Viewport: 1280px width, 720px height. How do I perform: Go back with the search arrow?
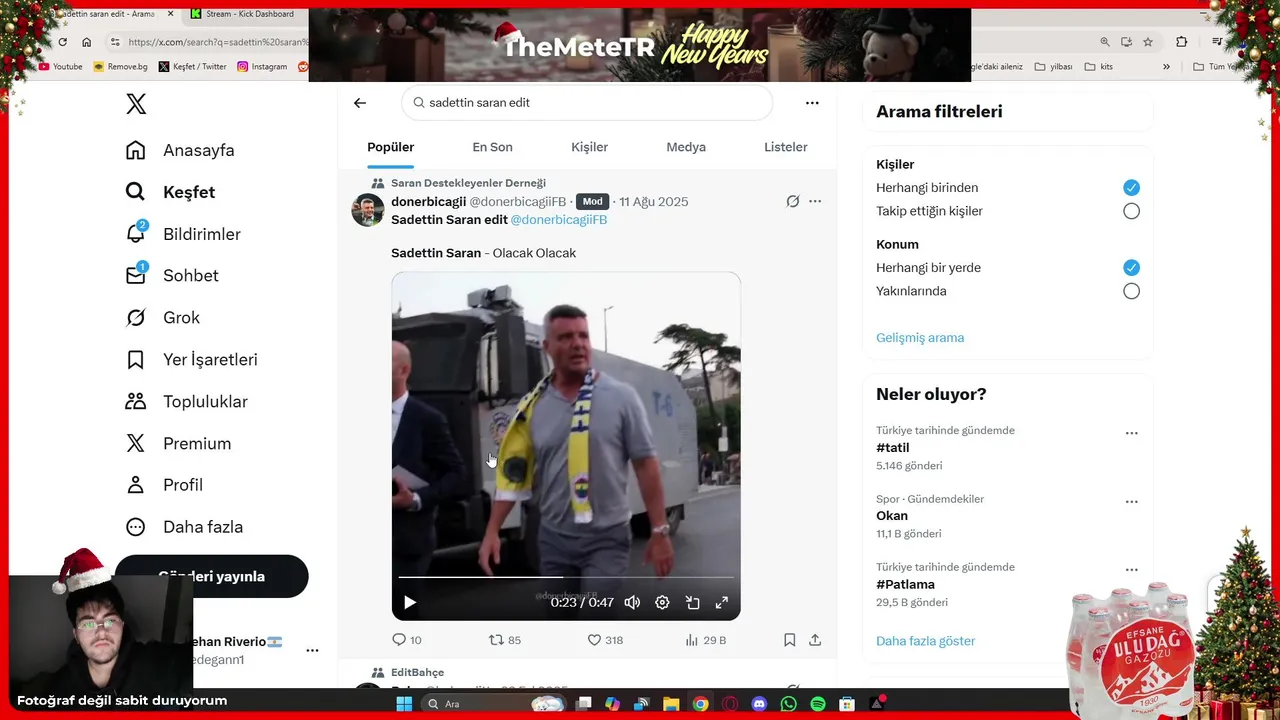tap(360, 103)
